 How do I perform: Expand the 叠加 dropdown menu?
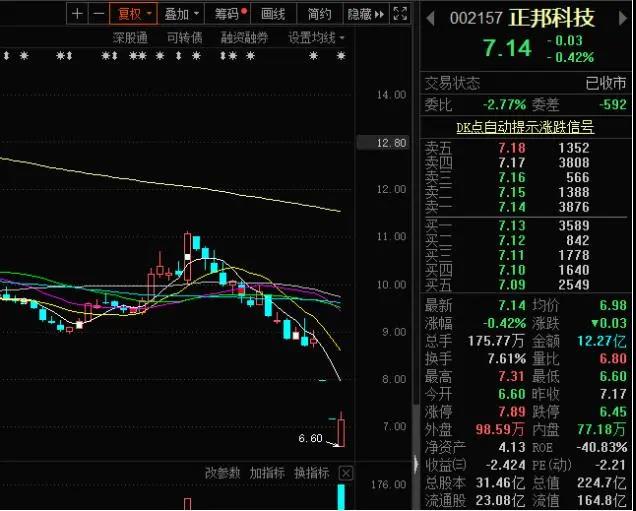(x=181, y=14)
